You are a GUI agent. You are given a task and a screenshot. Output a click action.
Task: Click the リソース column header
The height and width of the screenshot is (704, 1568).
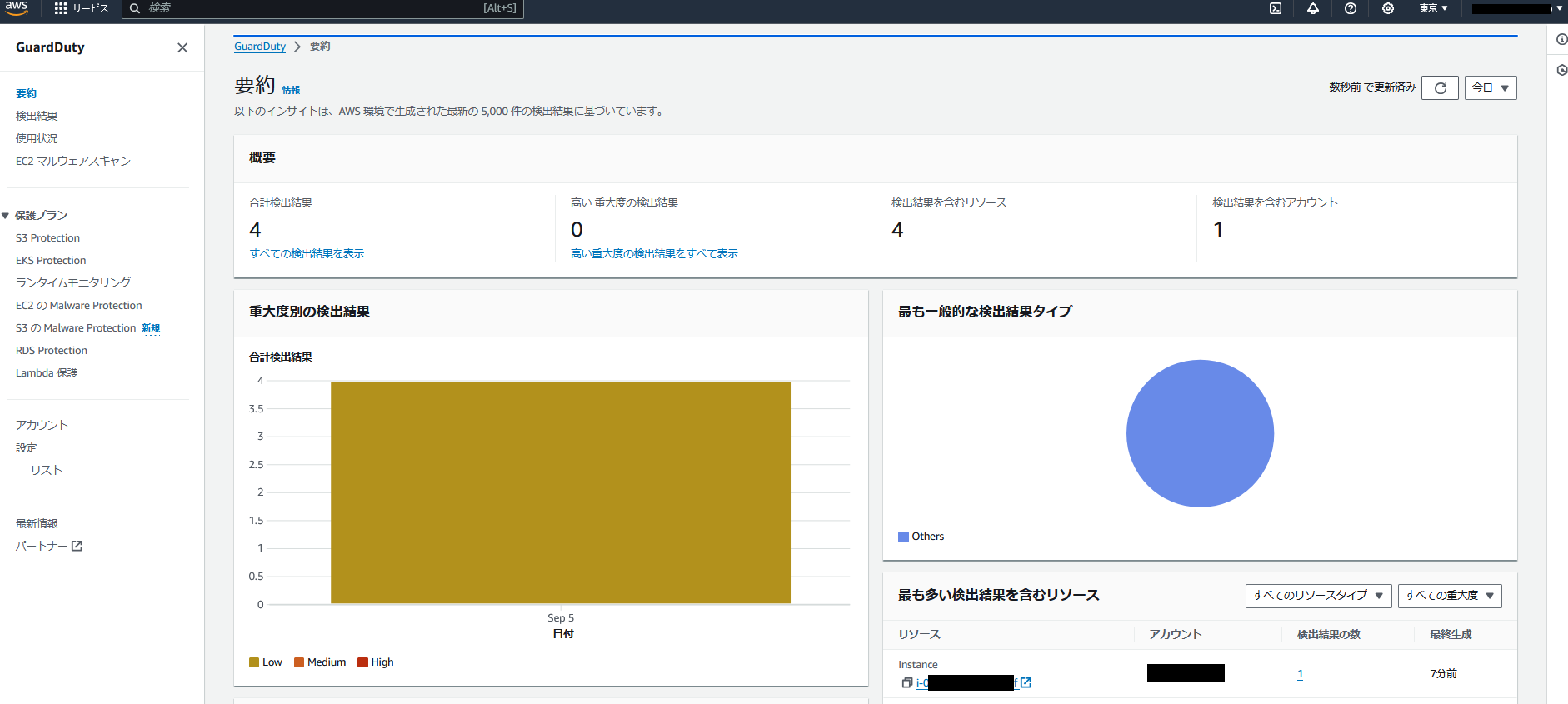[x=920, y=634]
